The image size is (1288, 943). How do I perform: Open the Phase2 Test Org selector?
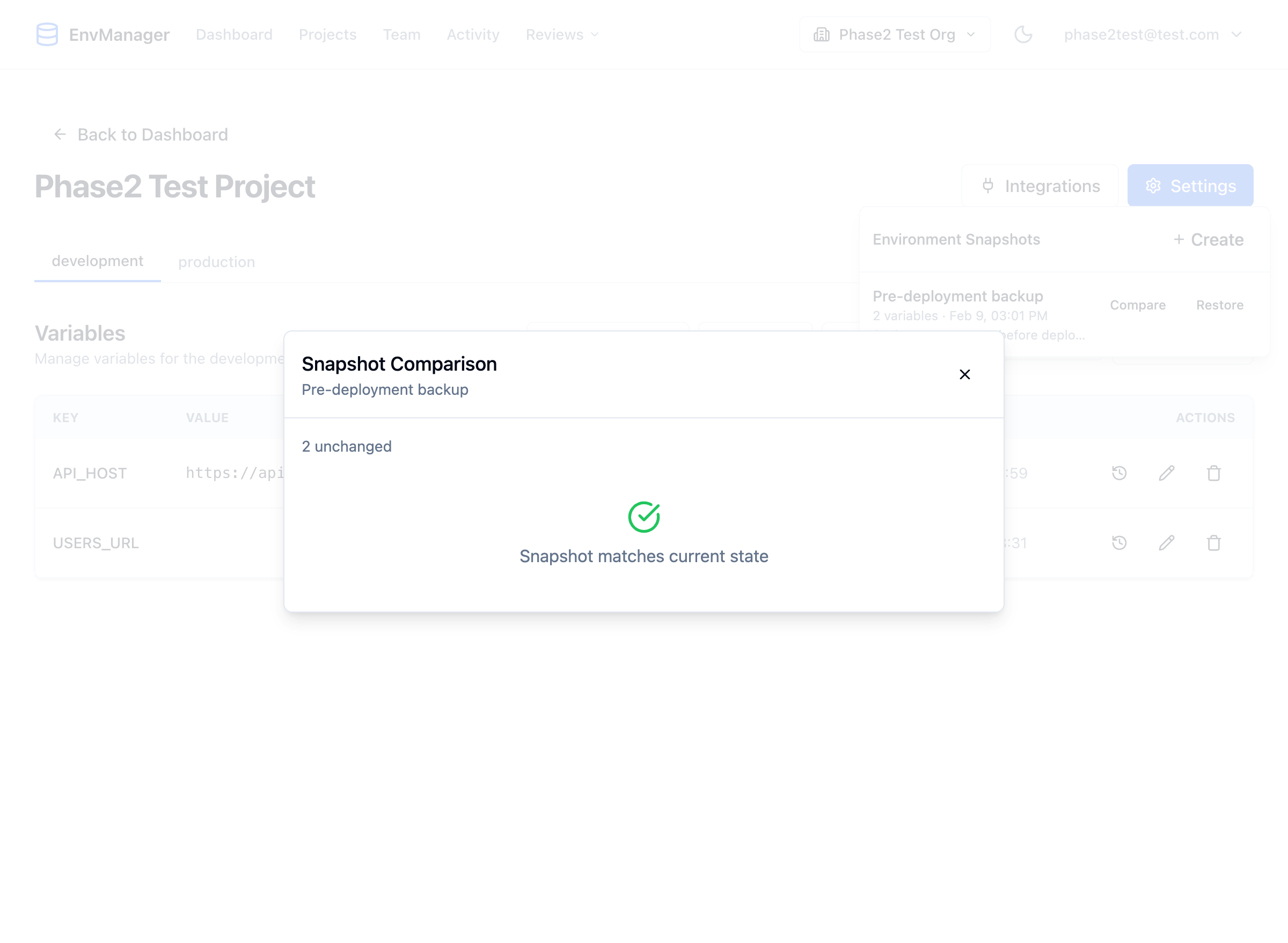click(x=895, y=34)
